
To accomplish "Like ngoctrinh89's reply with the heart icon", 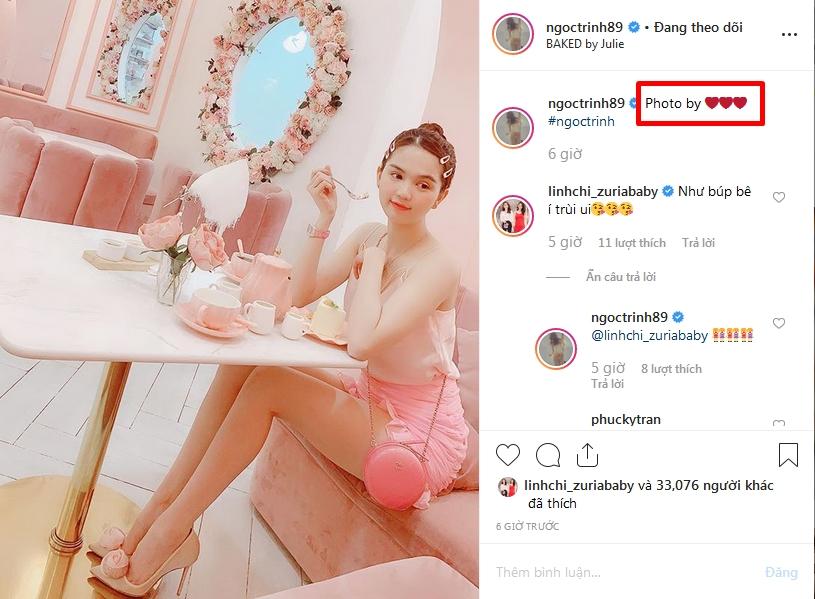I will pyautogui.click(x=779, y=323).
